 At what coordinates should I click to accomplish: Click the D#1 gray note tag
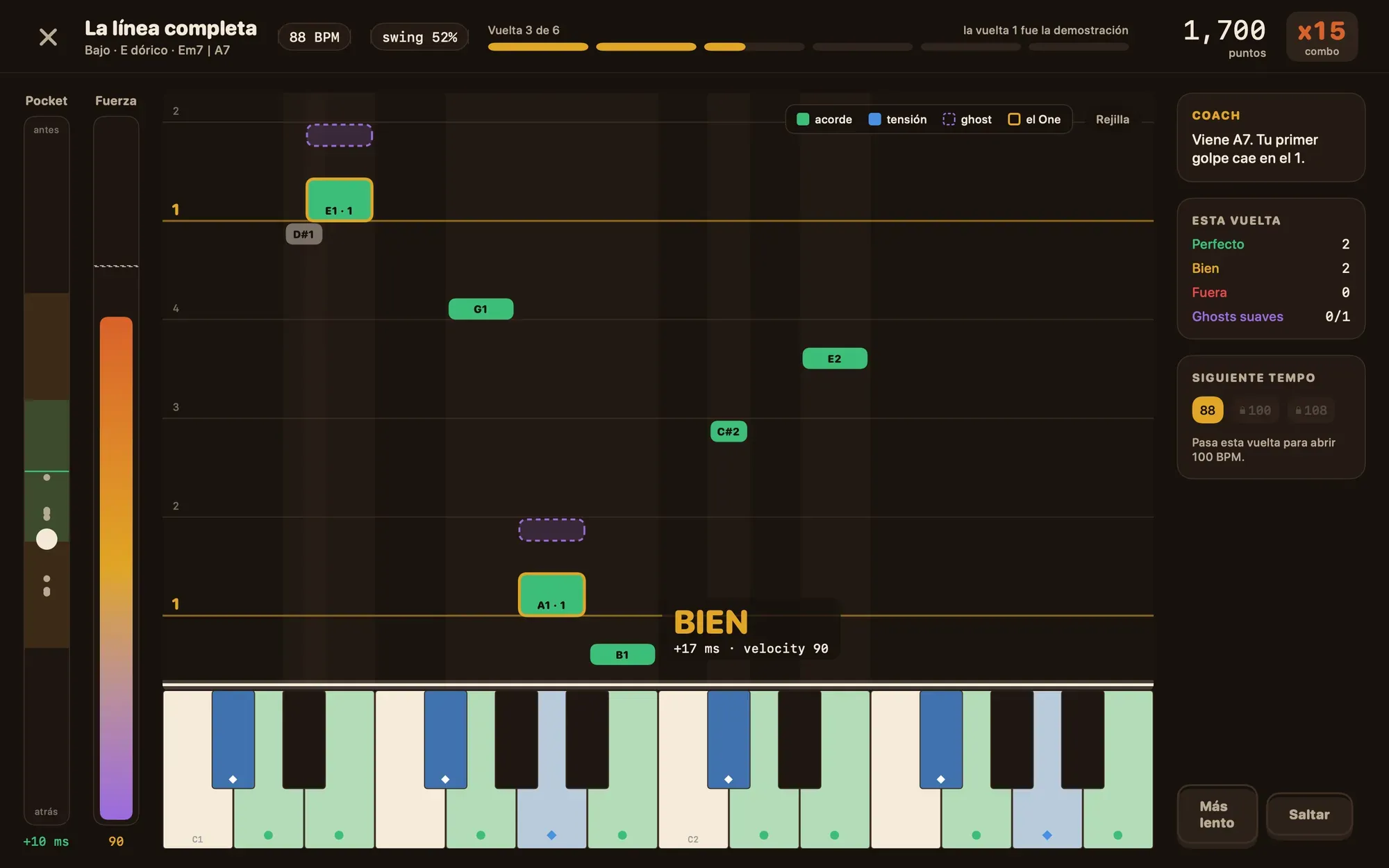coord(303,234)
